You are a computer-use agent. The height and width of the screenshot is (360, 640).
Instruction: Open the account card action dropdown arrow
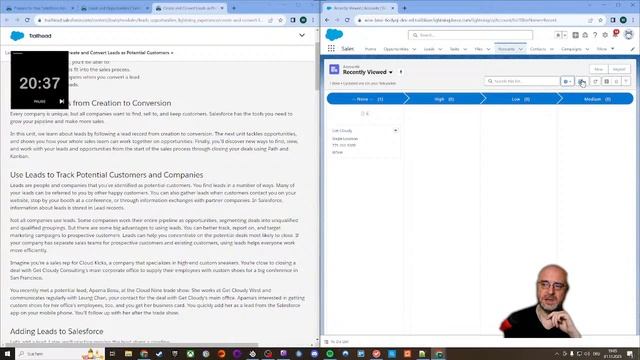[x=395, y=130]
